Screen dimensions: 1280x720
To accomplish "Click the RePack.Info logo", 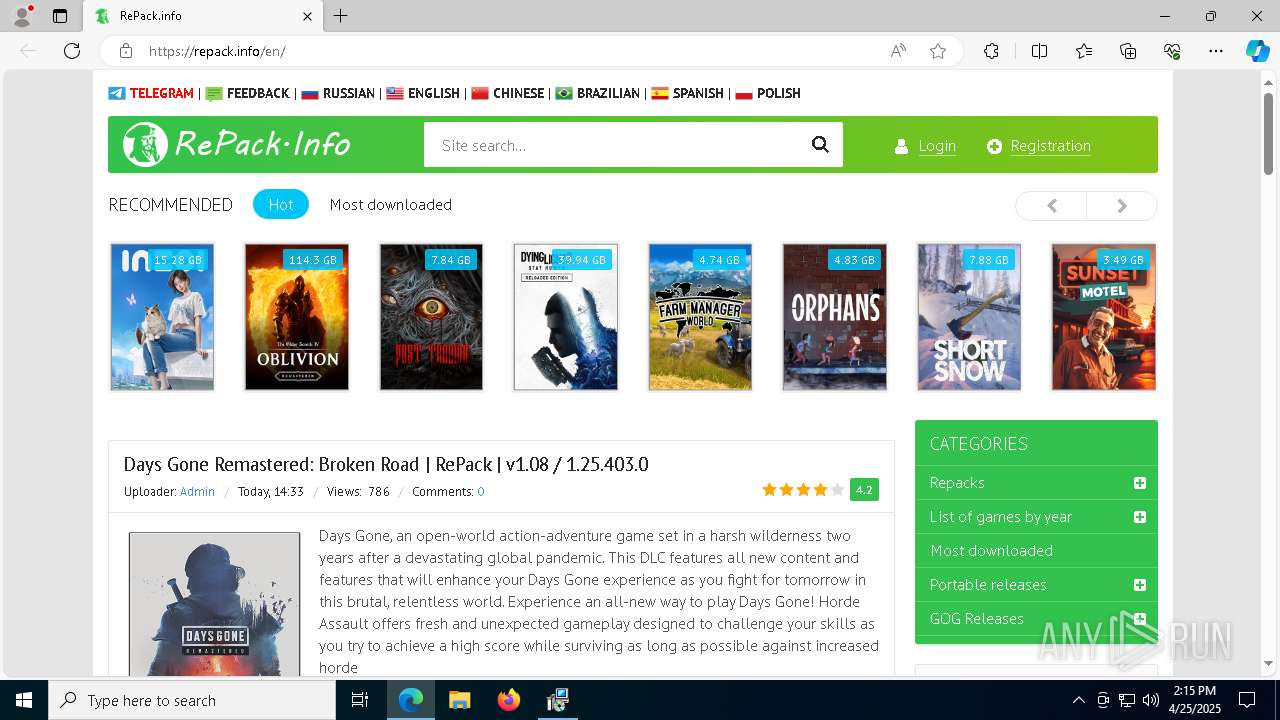I will pos(237,144).
